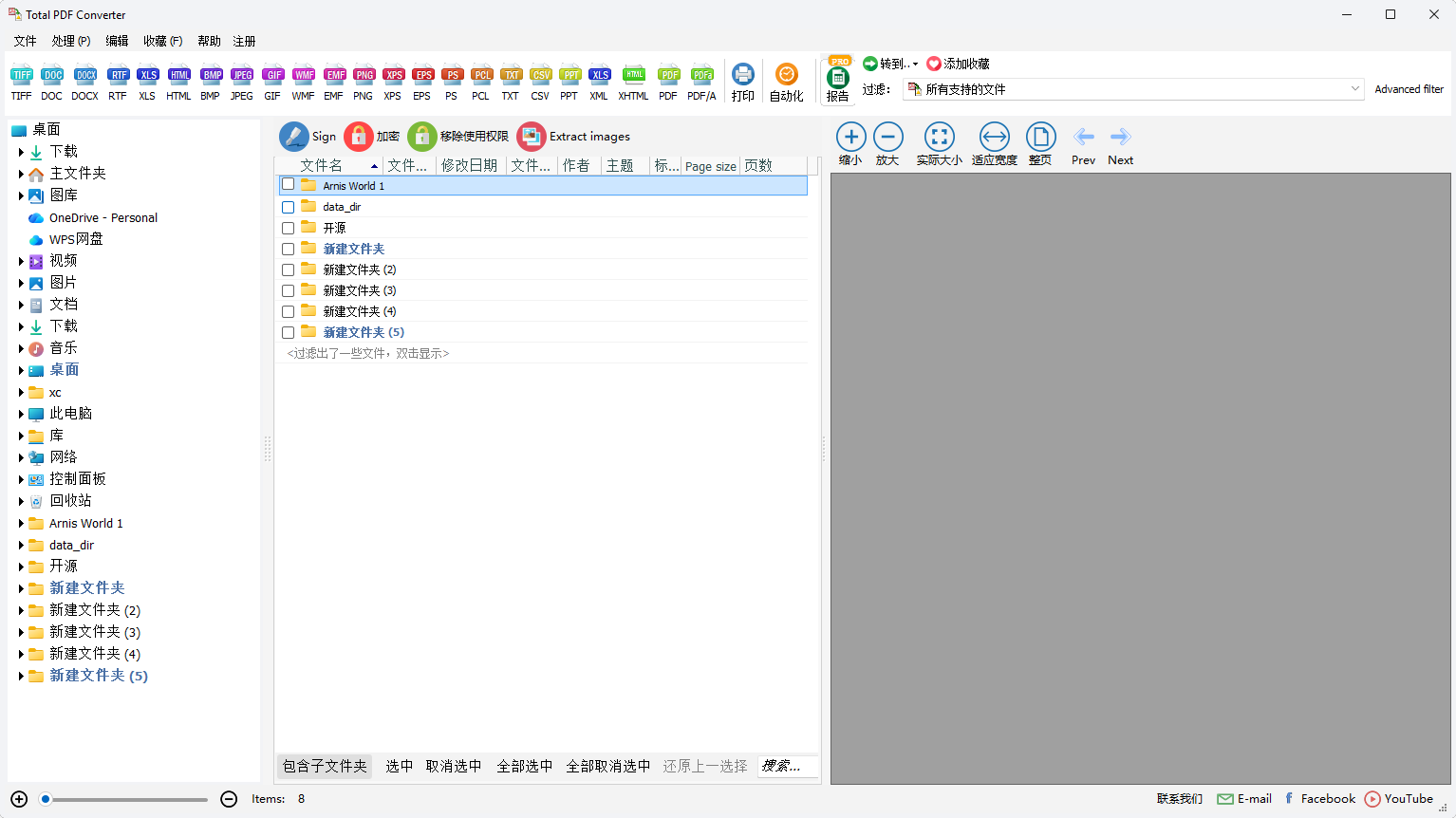Check the 新建文件夹 (5) checkbox
This screenshot has height=818, width=1456.
click(288, 332)
